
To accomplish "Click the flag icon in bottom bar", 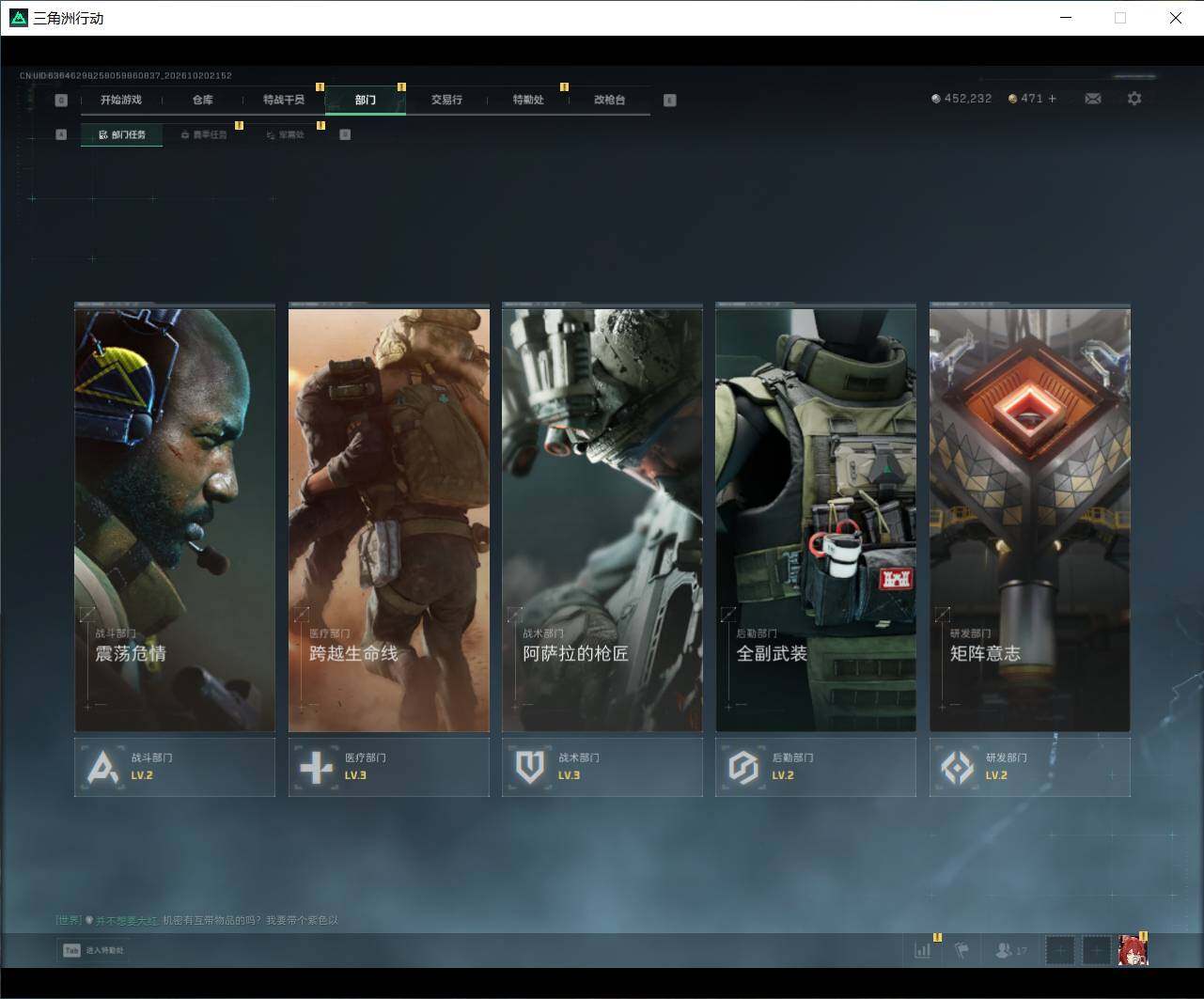I will point(962,950).
